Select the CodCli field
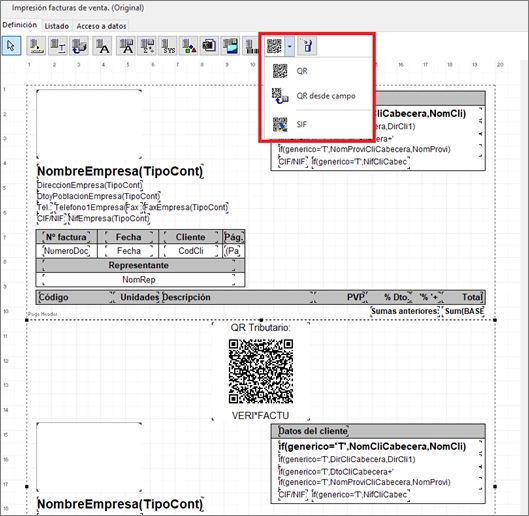 [x=191, y=251]
